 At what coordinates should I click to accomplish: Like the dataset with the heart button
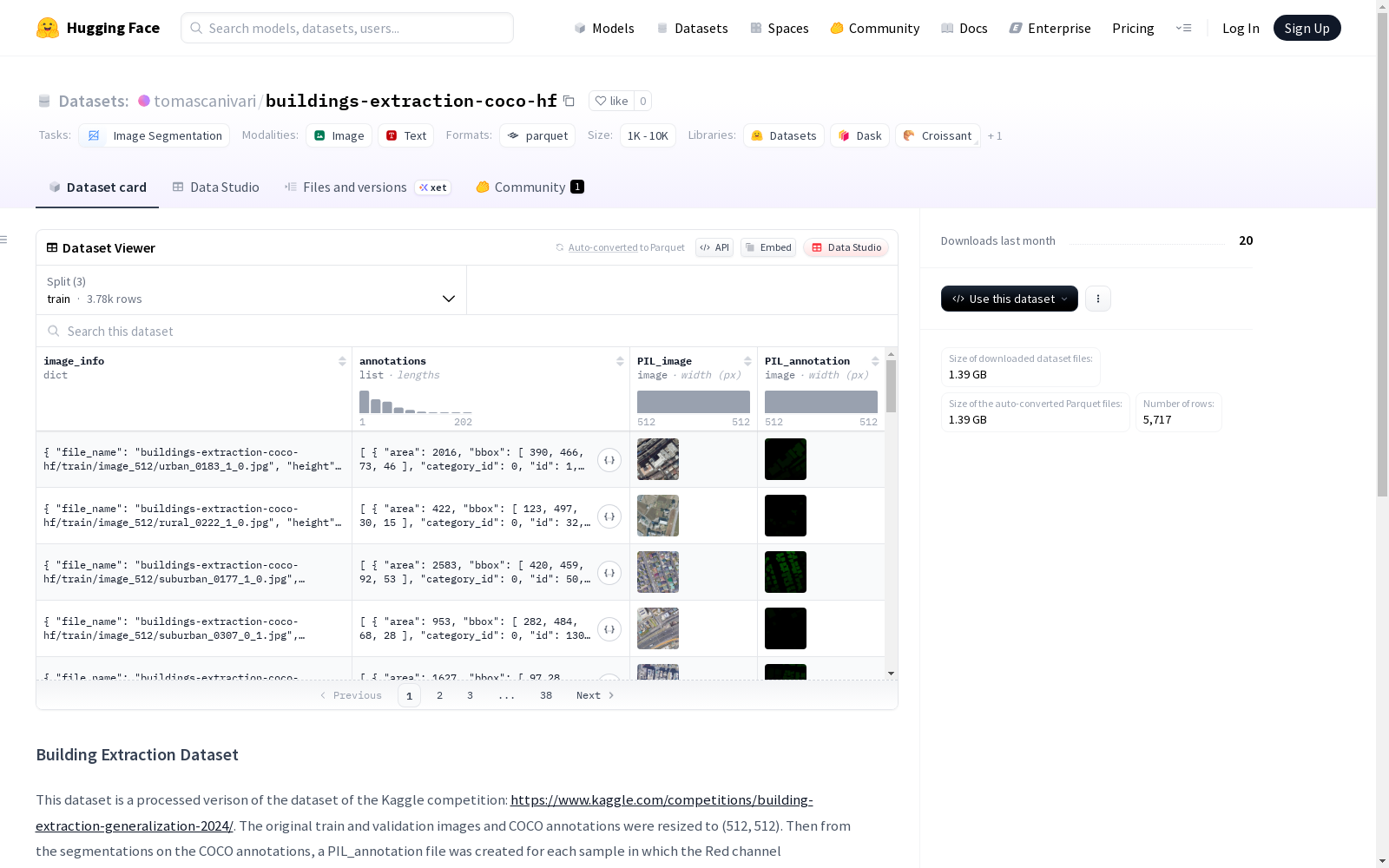tap(611, 101)
